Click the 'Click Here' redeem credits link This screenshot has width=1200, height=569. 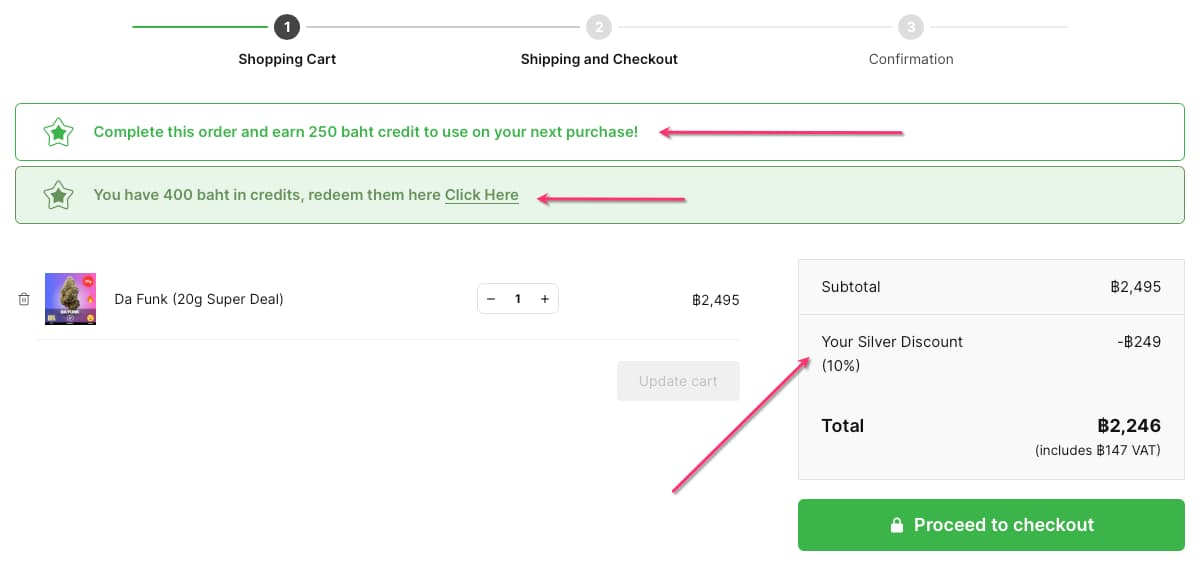tap(481, 195)
